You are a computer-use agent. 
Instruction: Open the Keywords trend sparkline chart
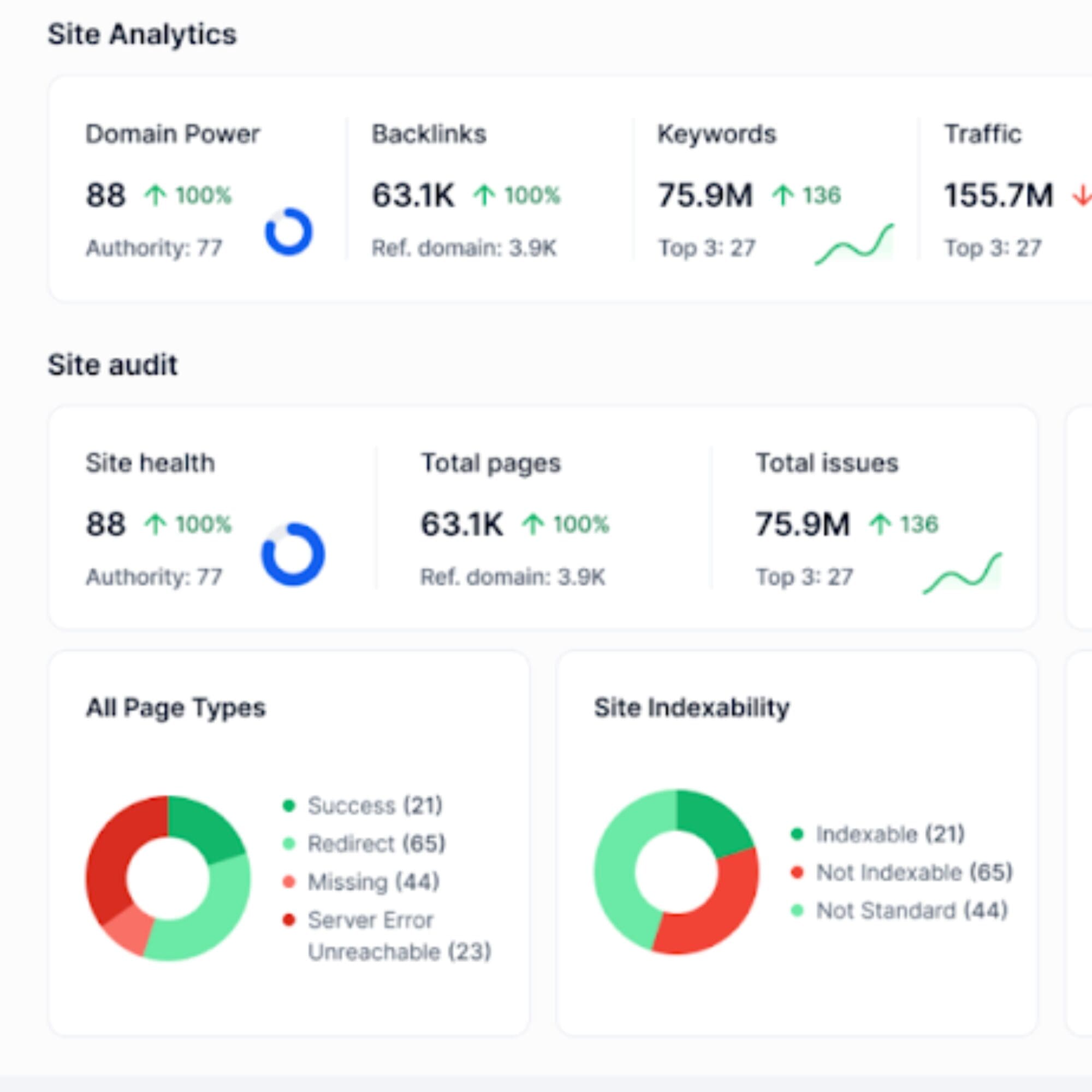click(853, 243)
